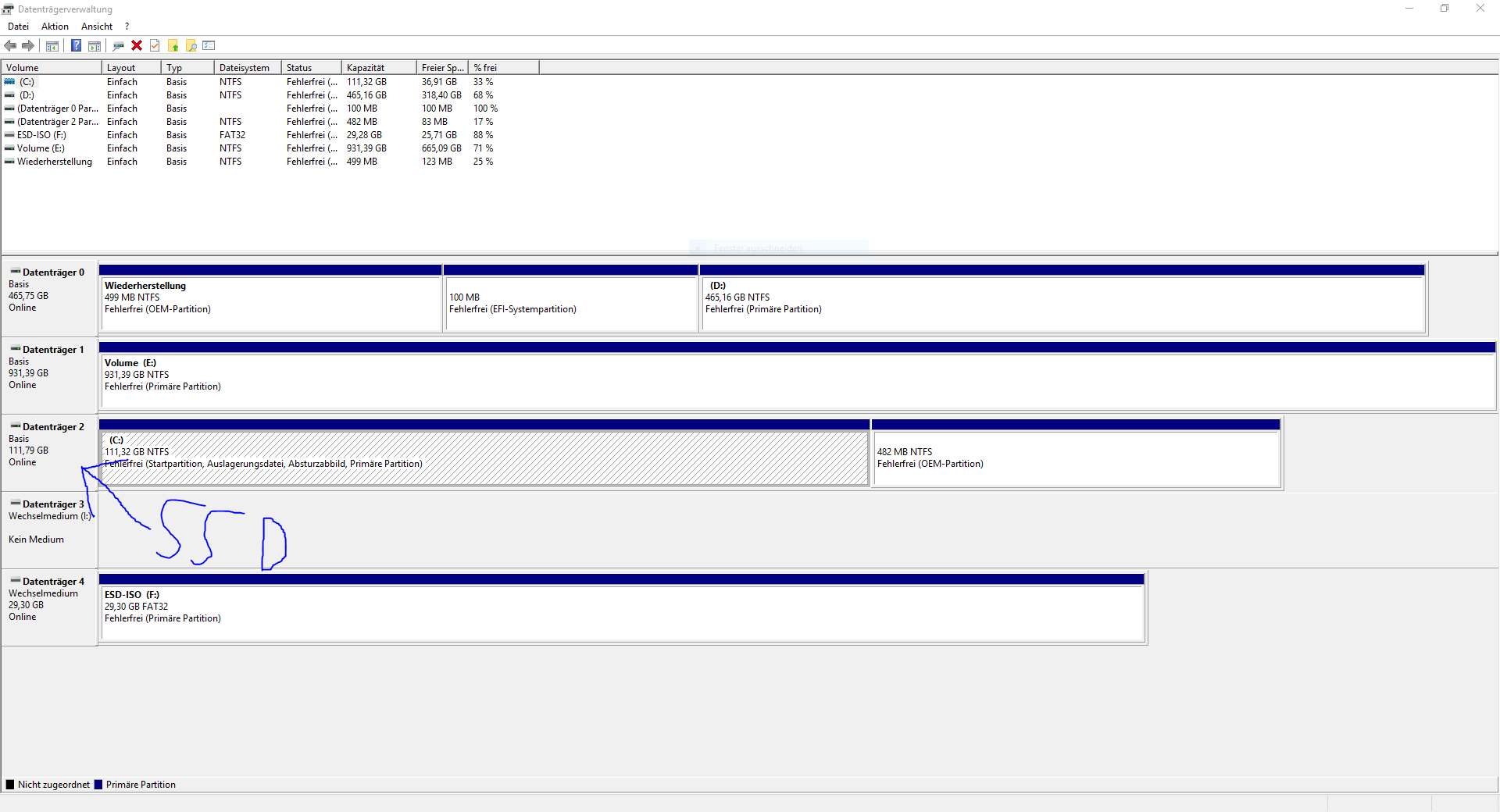Click the blue Primäre Partition legend swatch

point(98,785)
